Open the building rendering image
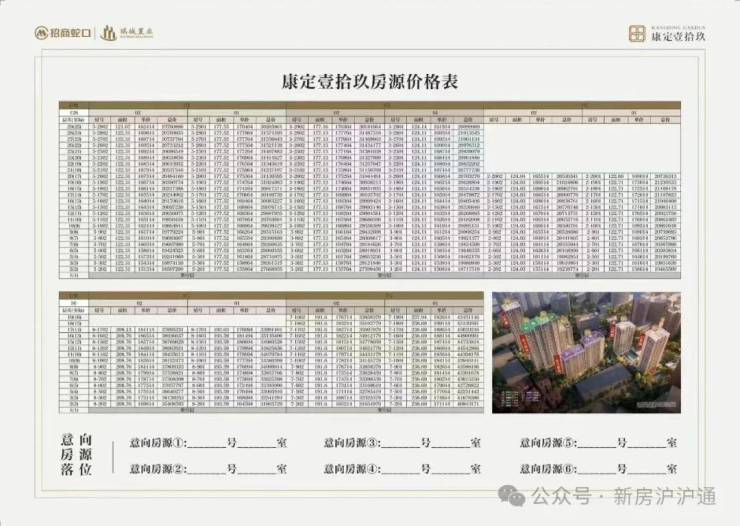 (585, 352)
